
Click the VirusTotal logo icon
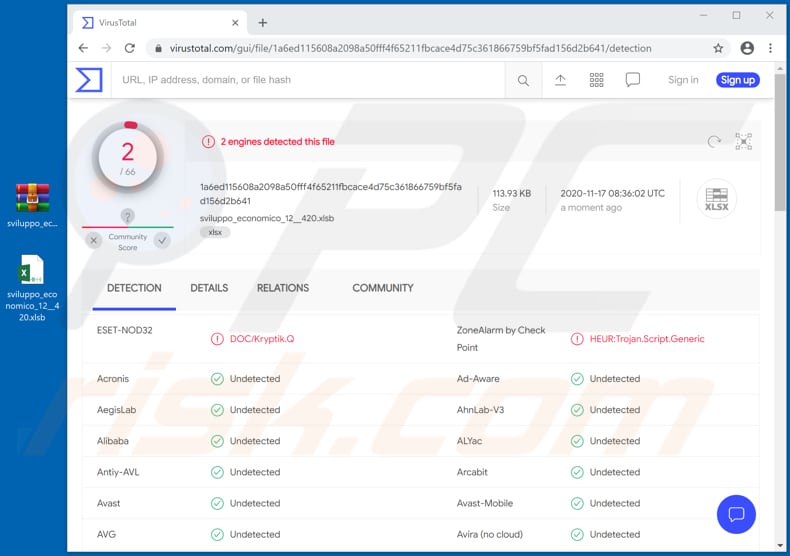(x=89, y=80)
